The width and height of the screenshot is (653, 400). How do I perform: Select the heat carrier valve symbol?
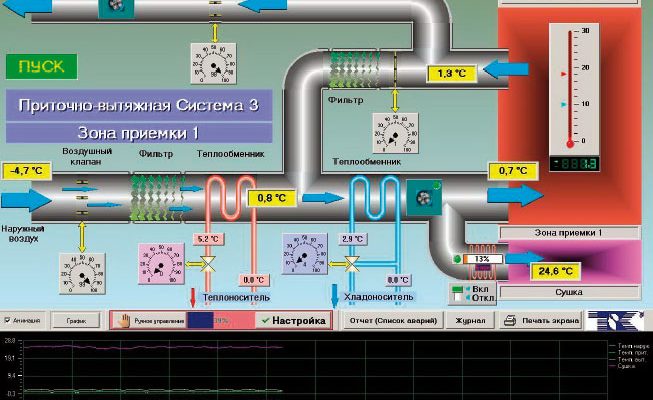point(209,263)
